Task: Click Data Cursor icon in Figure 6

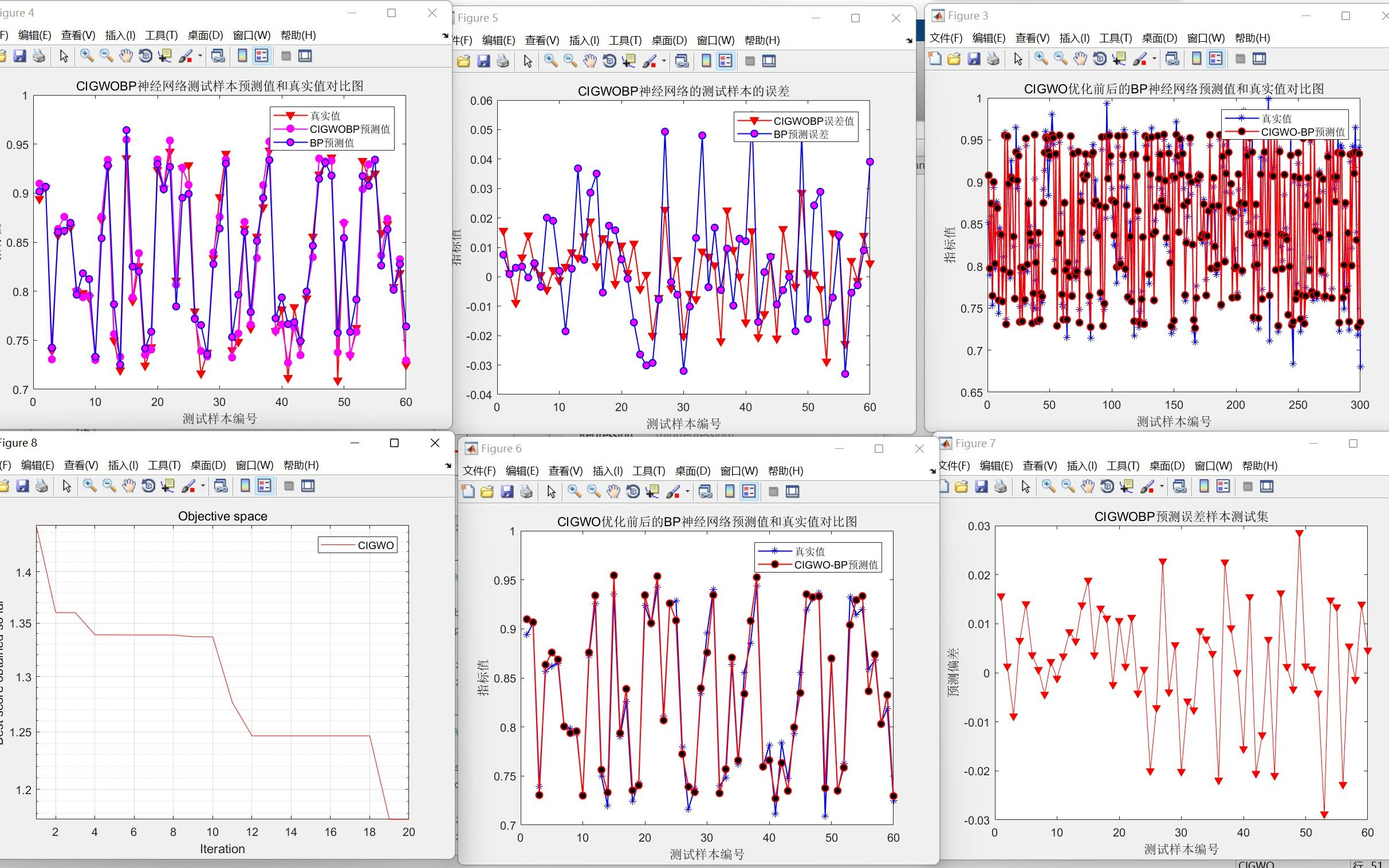Action: click(652, 491)
